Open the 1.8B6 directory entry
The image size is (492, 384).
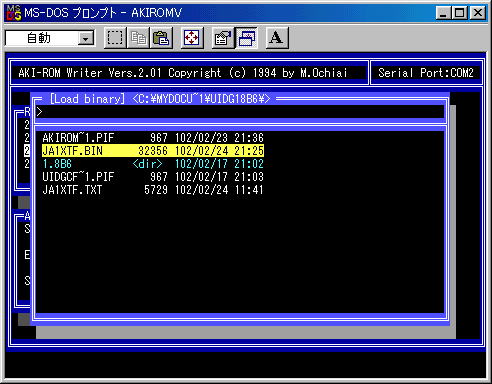tap(153, 164)
